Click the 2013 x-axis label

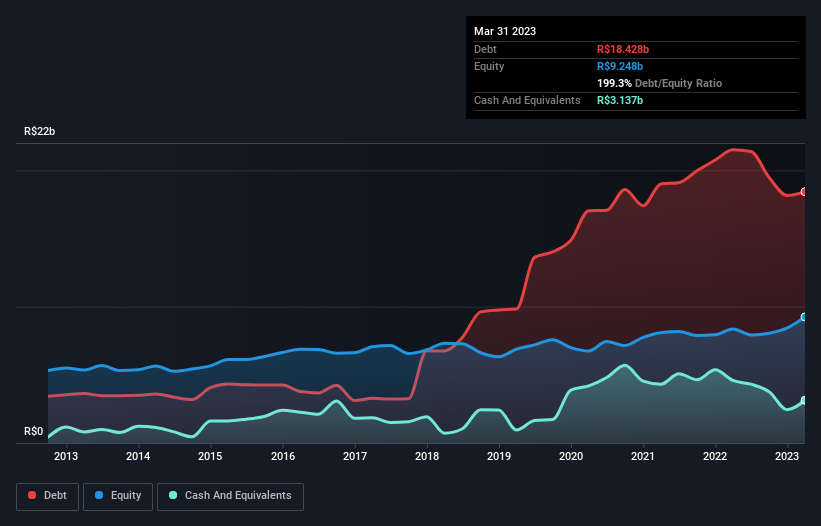[x=66, y=456]
